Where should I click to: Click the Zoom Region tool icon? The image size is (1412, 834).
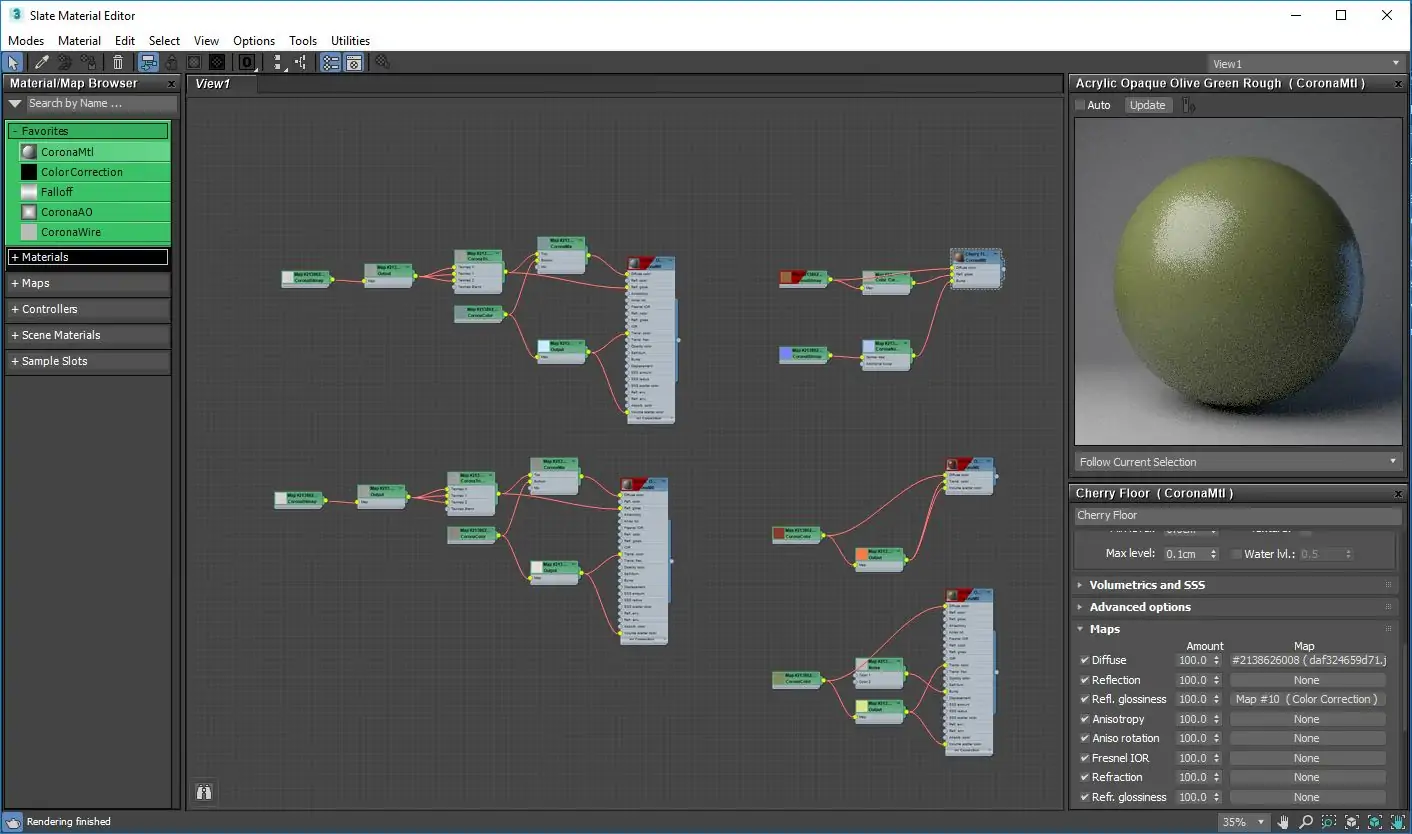tap(1329, 822)
